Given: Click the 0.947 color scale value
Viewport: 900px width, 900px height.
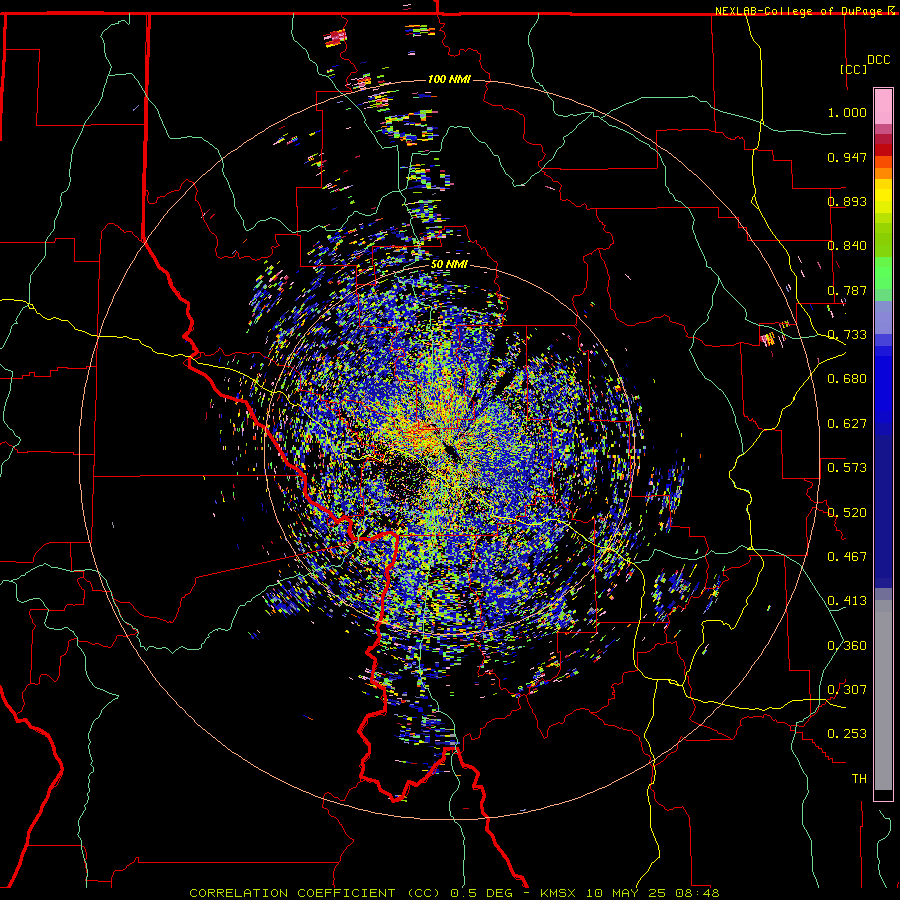Looking at the screenshot, I should point(847,157).
